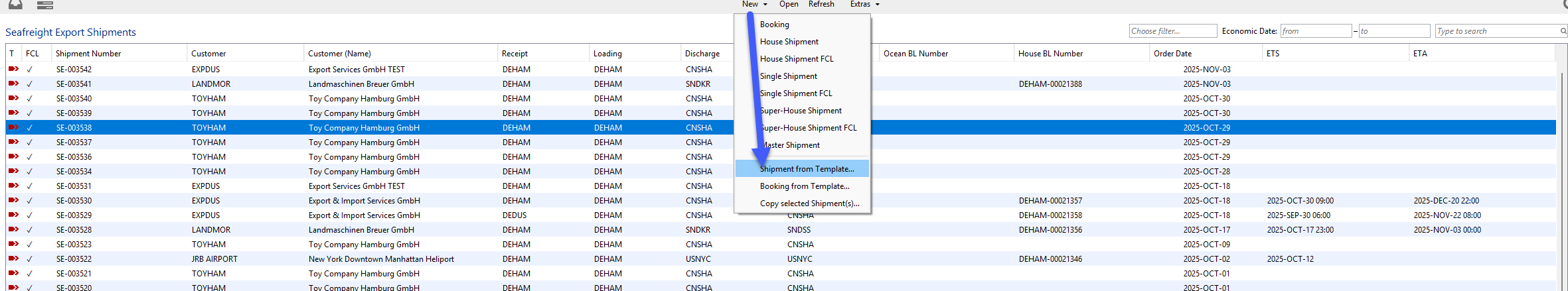This screenshot has height=291, width=1568.
Task: Click red arrow type icon for SE-003528
Action: [x=13, y=229]
